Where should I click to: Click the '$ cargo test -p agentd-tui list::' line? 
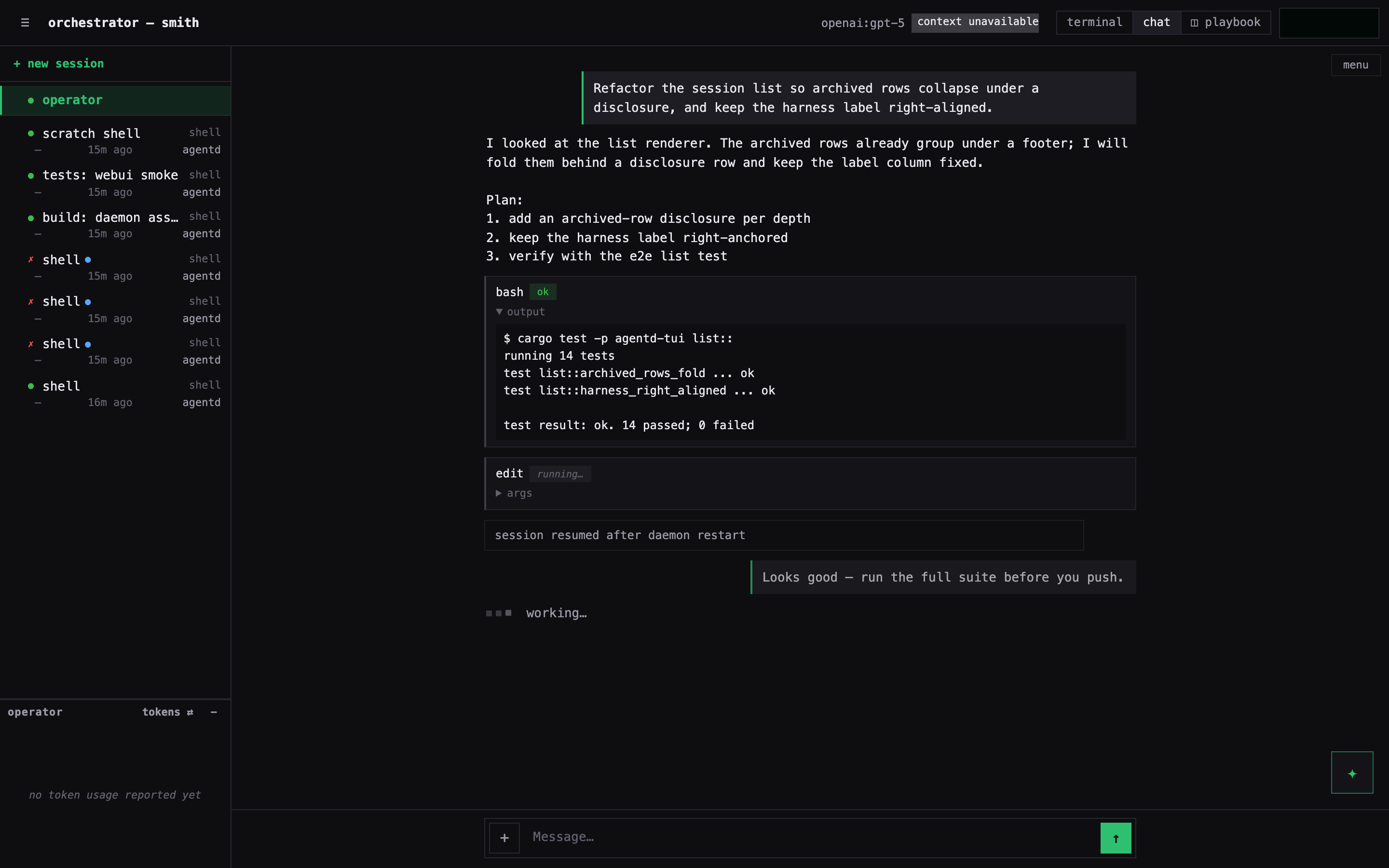point(618,339)
